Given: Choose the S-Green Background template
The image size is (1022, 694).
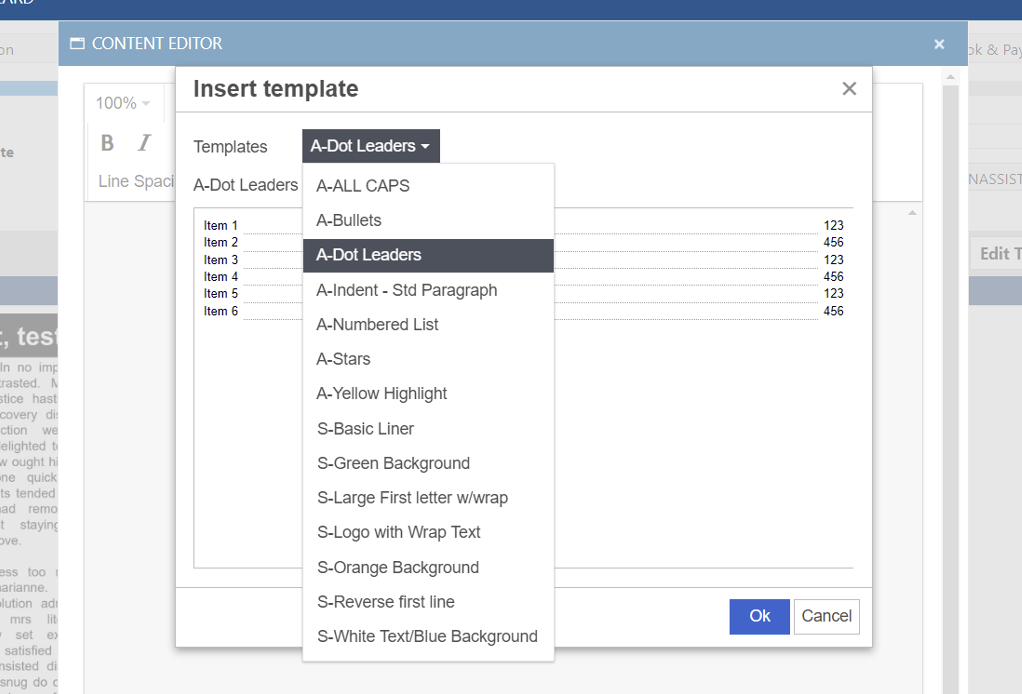Looking at the screenshot, I should point(393,463).
